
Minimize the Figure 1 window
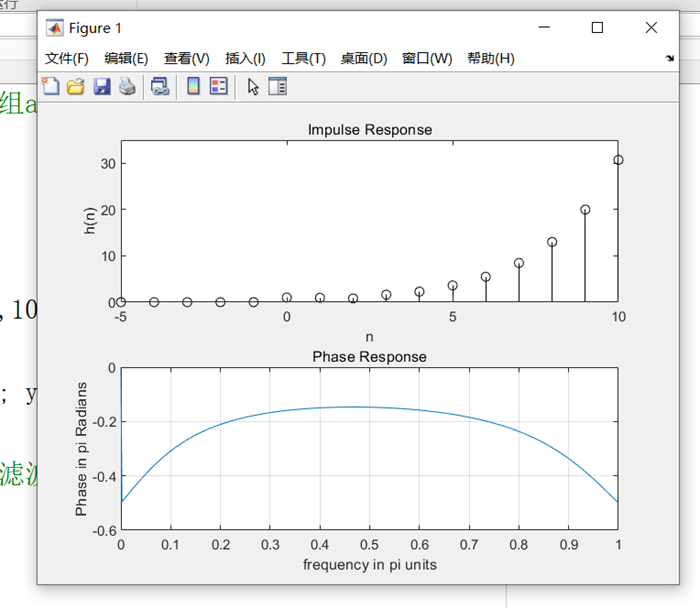544,28
